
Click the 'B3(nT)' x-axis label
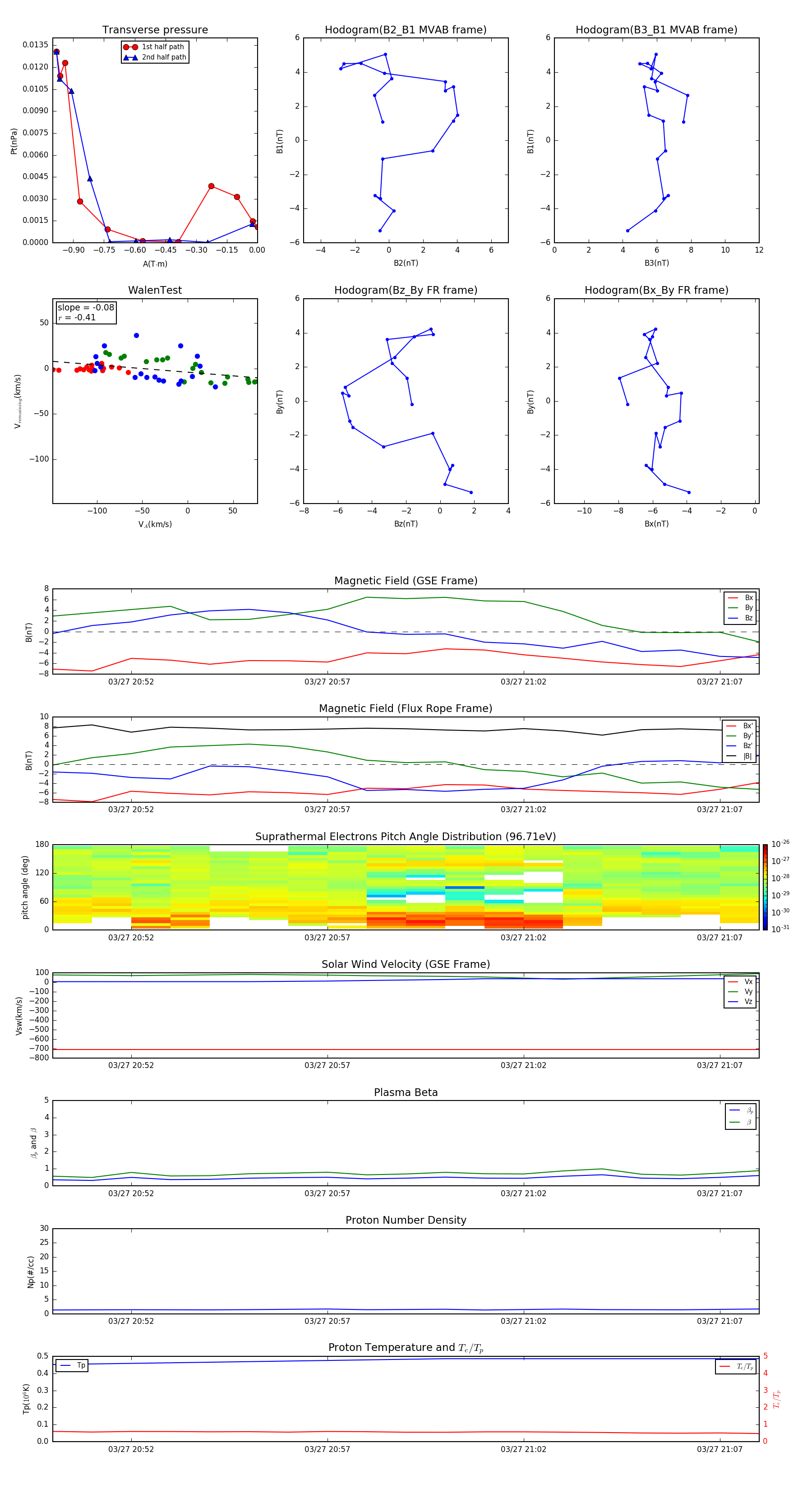pyautogui.click(x=656, y=263)
